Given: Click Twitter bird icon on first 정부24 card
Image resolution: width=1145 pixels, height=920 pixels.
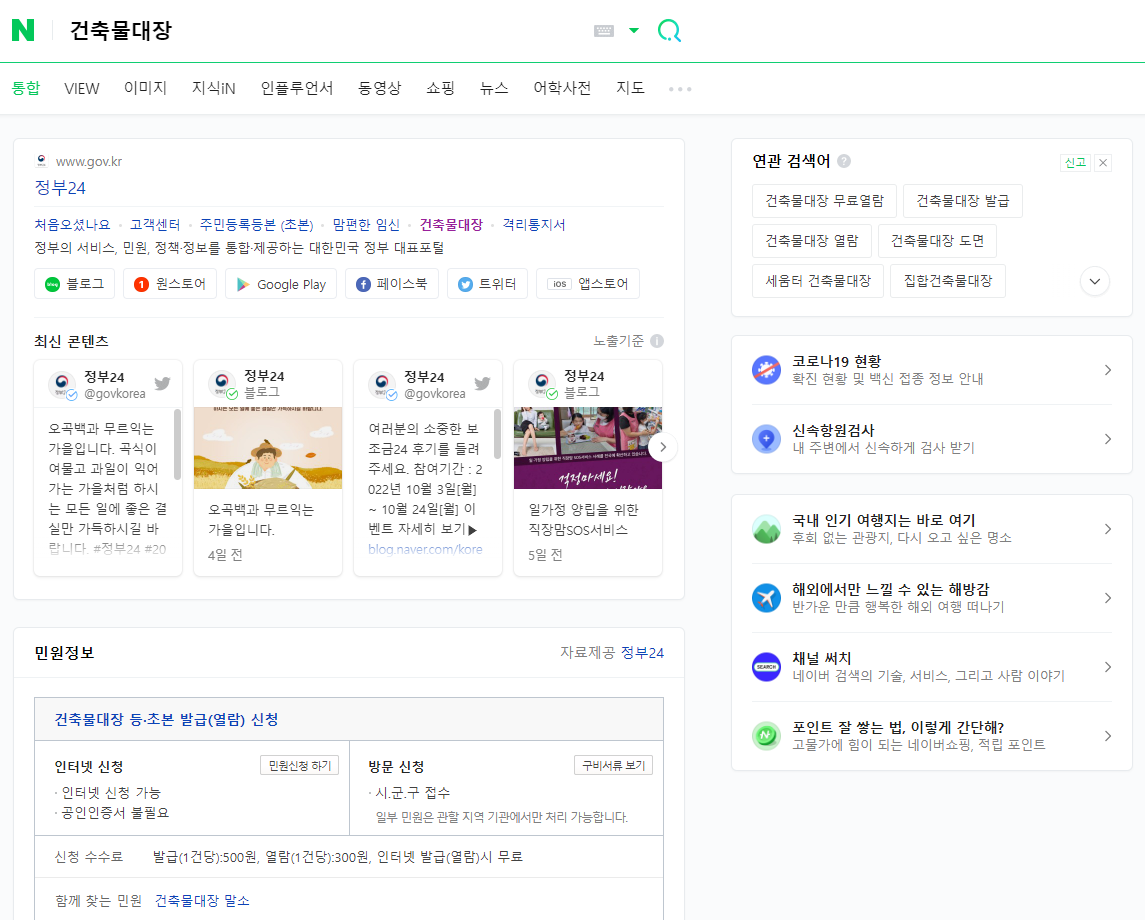Looking at the screenshot, I should [x=163, y=383].
